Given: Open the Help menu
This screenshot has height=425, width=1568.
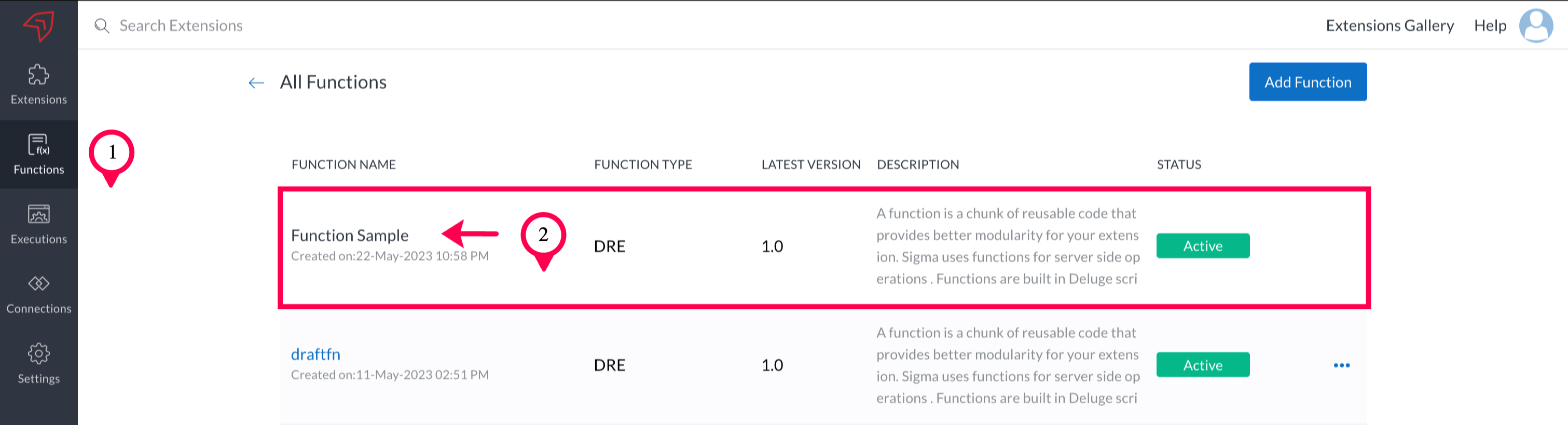Looking at the screenshot, I should tap(1490, 25).
